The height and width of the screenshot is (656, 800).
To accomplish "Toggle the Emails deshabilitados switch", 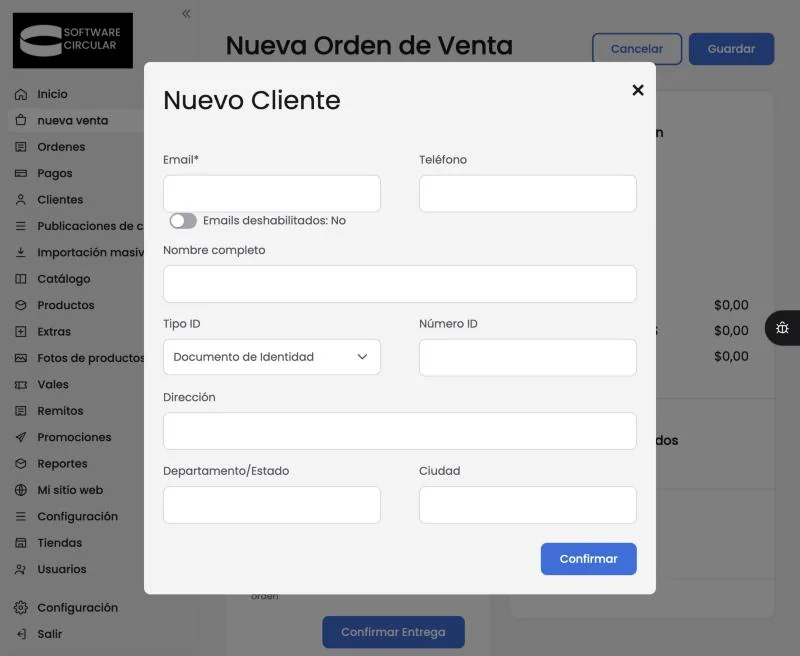I will pos(183,221).
